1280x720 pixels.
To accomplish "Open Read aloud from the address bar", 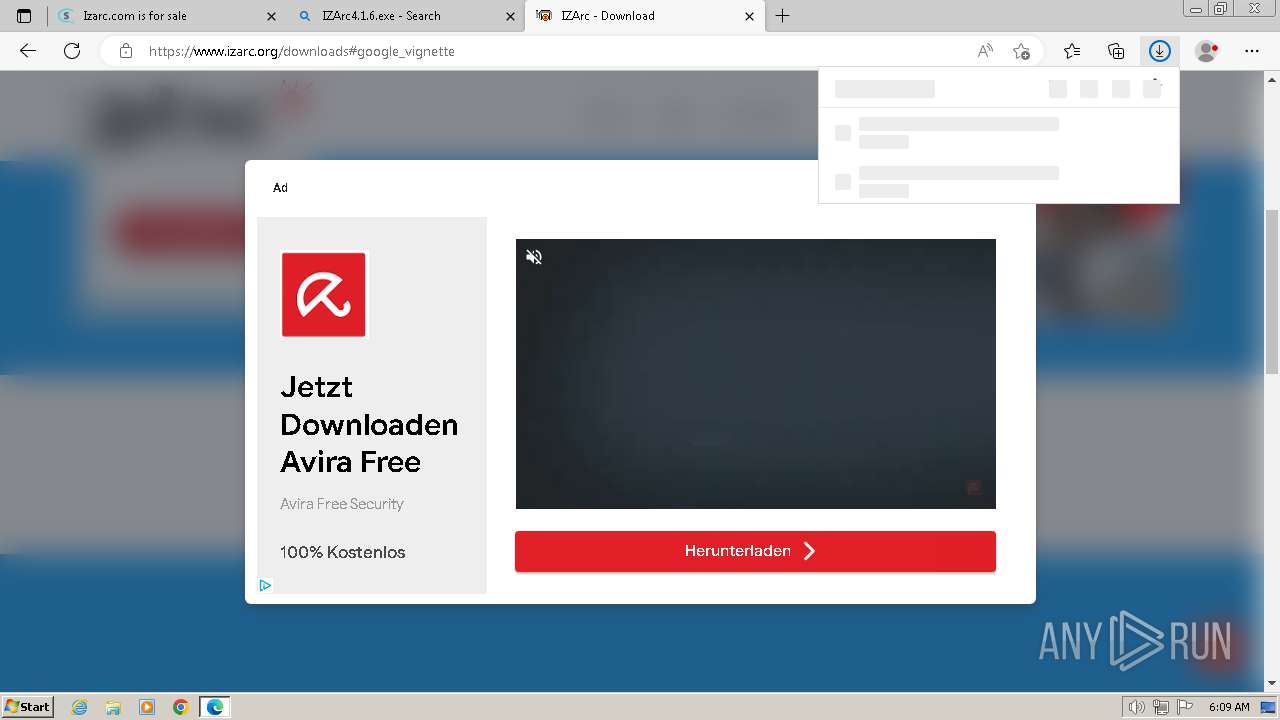I will click(x=985, y=51).
